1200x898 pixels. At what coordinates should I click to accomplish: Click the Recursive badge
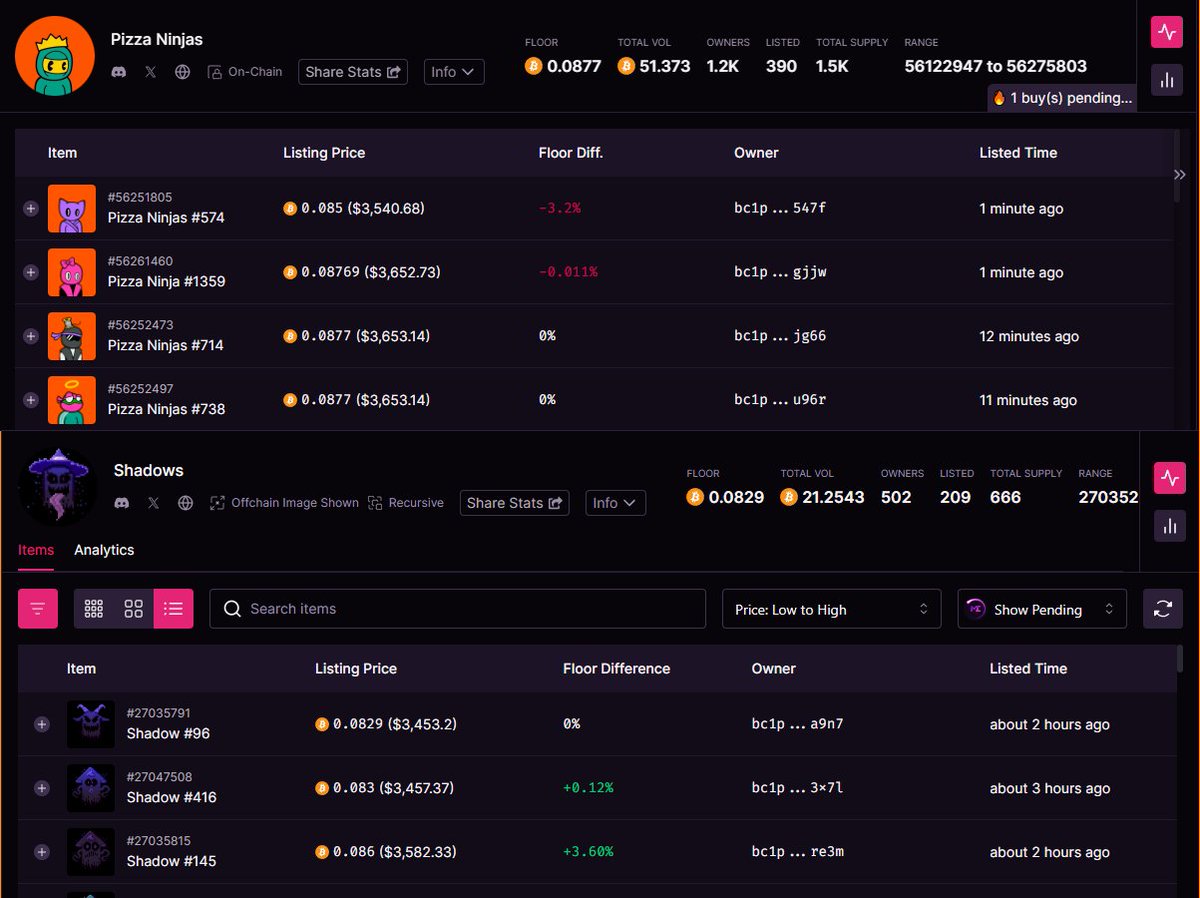(x=406, y=503)
